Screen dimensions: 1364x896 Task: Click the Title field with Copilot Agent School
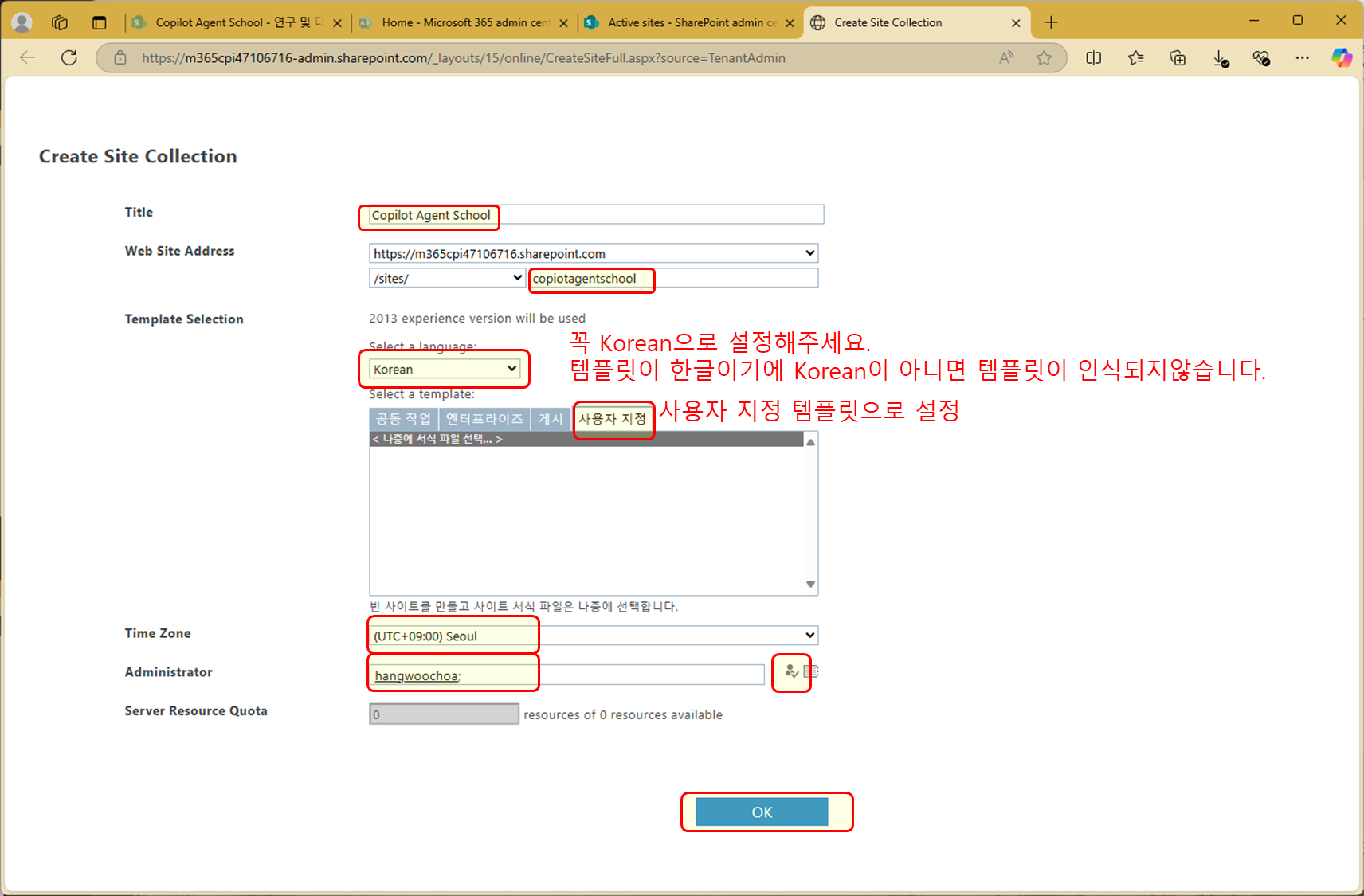(x=596, y=215)
